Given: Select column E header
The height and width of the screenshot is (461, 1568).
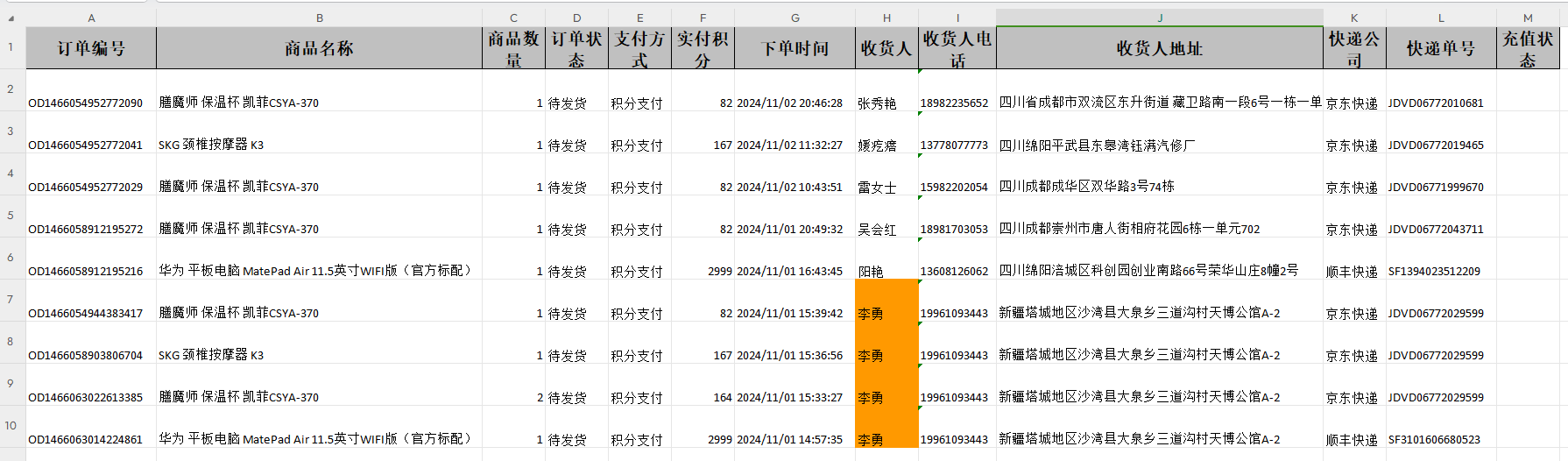Looking at the screenshot, I should (x=639, y=18).
